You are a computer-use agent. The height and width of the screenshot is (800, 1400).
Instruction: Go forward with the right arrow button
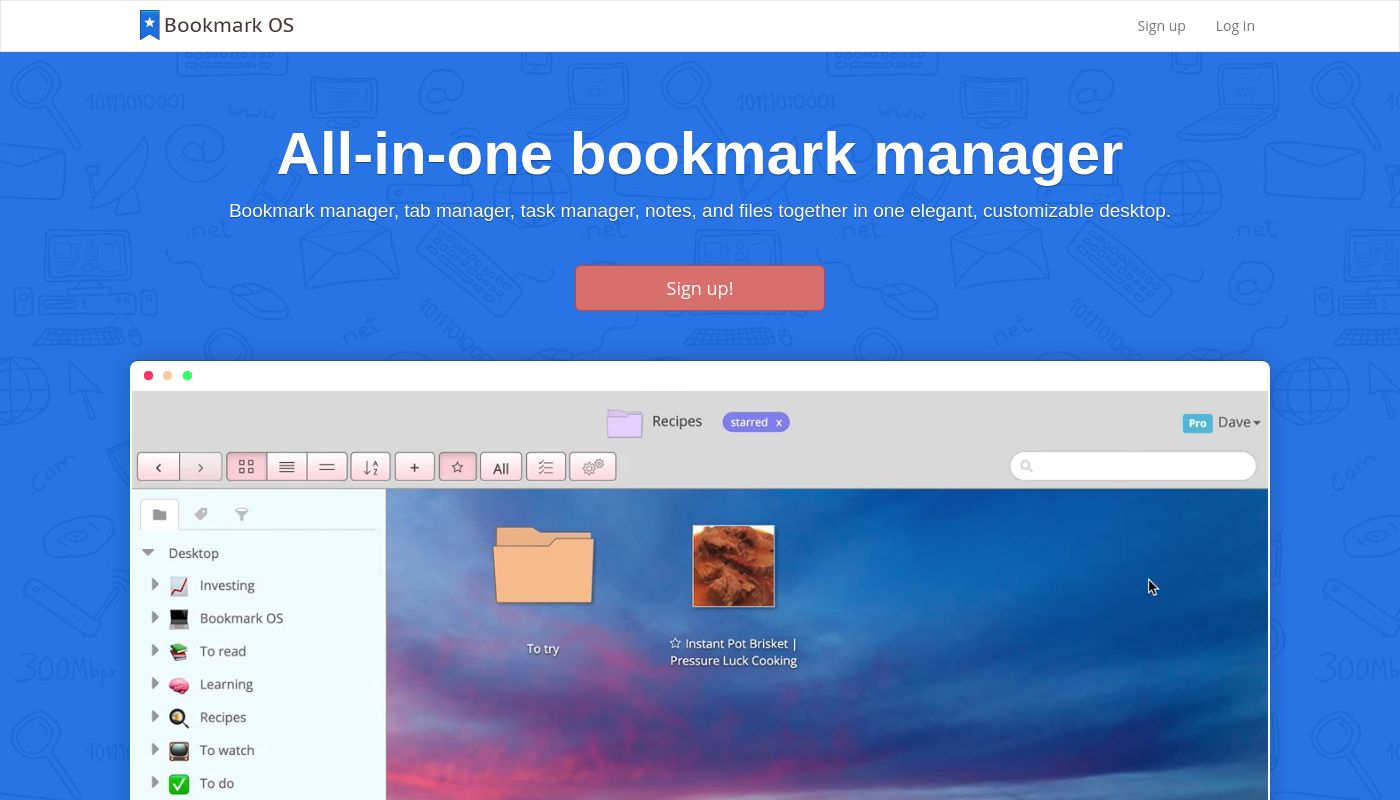(200, 467)
